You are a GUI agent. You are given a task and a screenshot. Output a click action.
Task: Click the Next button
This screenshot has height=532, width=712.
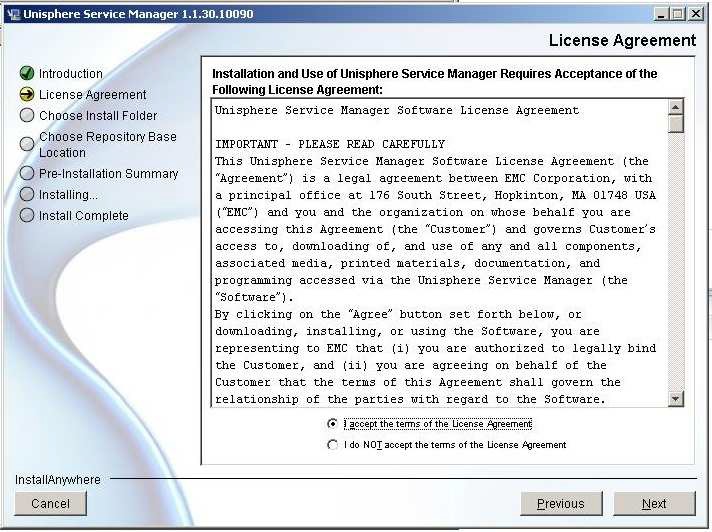[x=654, y=503]
